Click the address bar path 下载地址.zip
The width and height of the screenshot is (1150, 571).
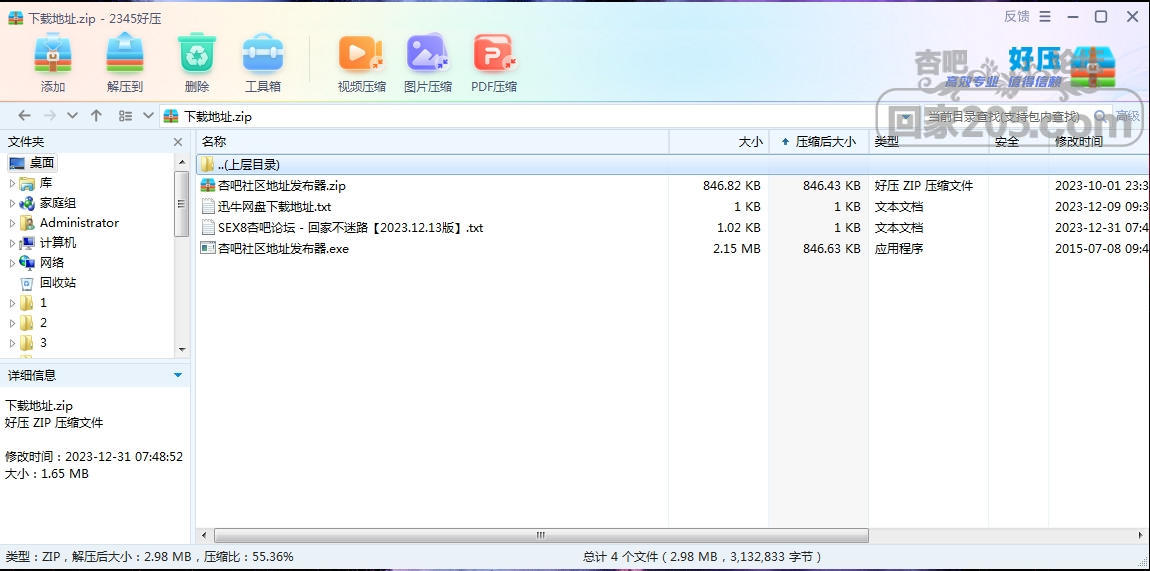pos(218,117)
